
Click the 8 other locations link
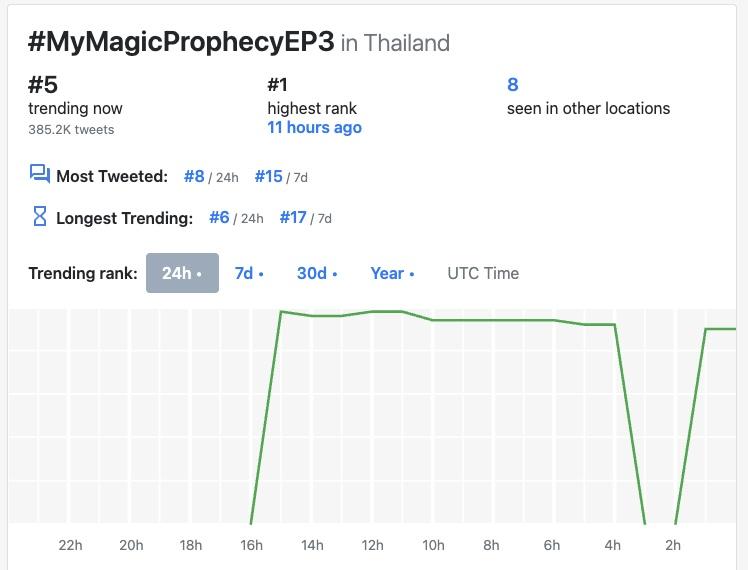pos(513,84)
